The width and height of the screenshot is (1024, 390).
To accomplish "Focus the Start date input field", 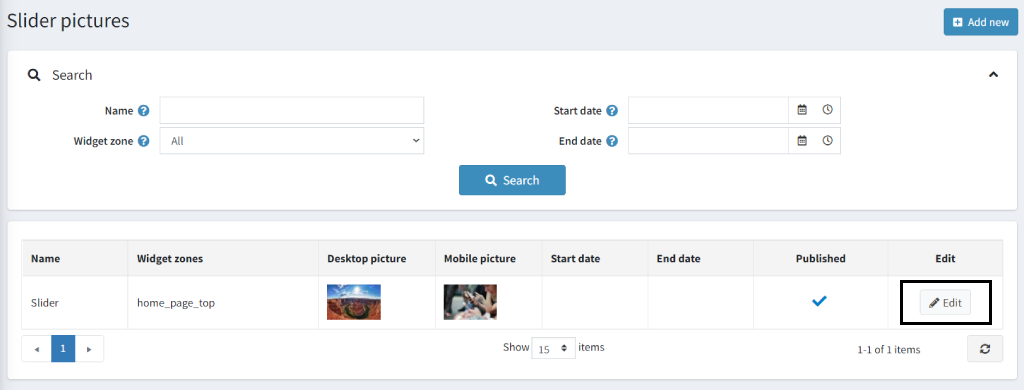I will tap(709, 110).
